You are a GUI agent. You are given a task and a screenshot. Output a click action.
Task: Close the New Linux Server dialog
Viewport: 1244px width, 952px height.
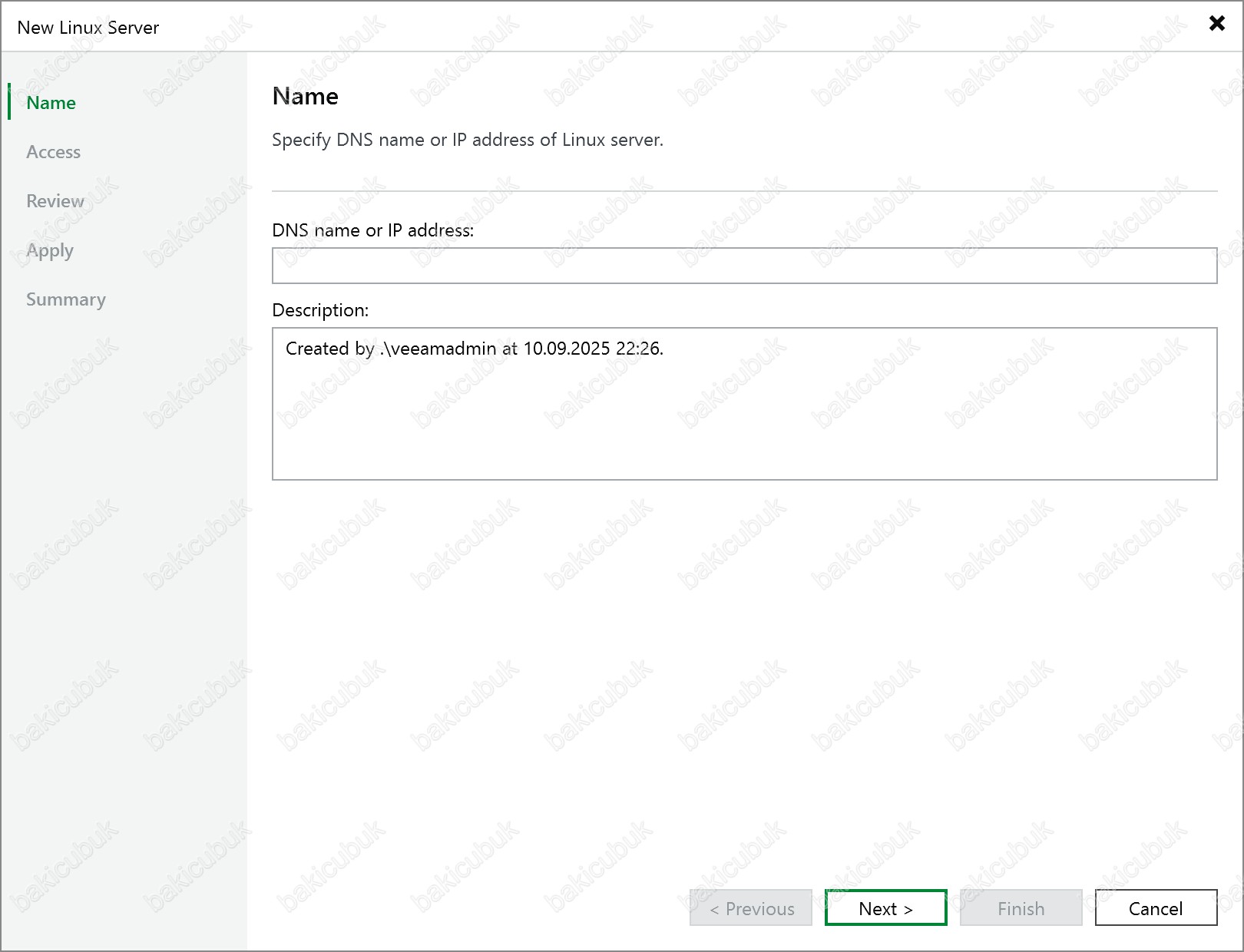[1216, 24]
